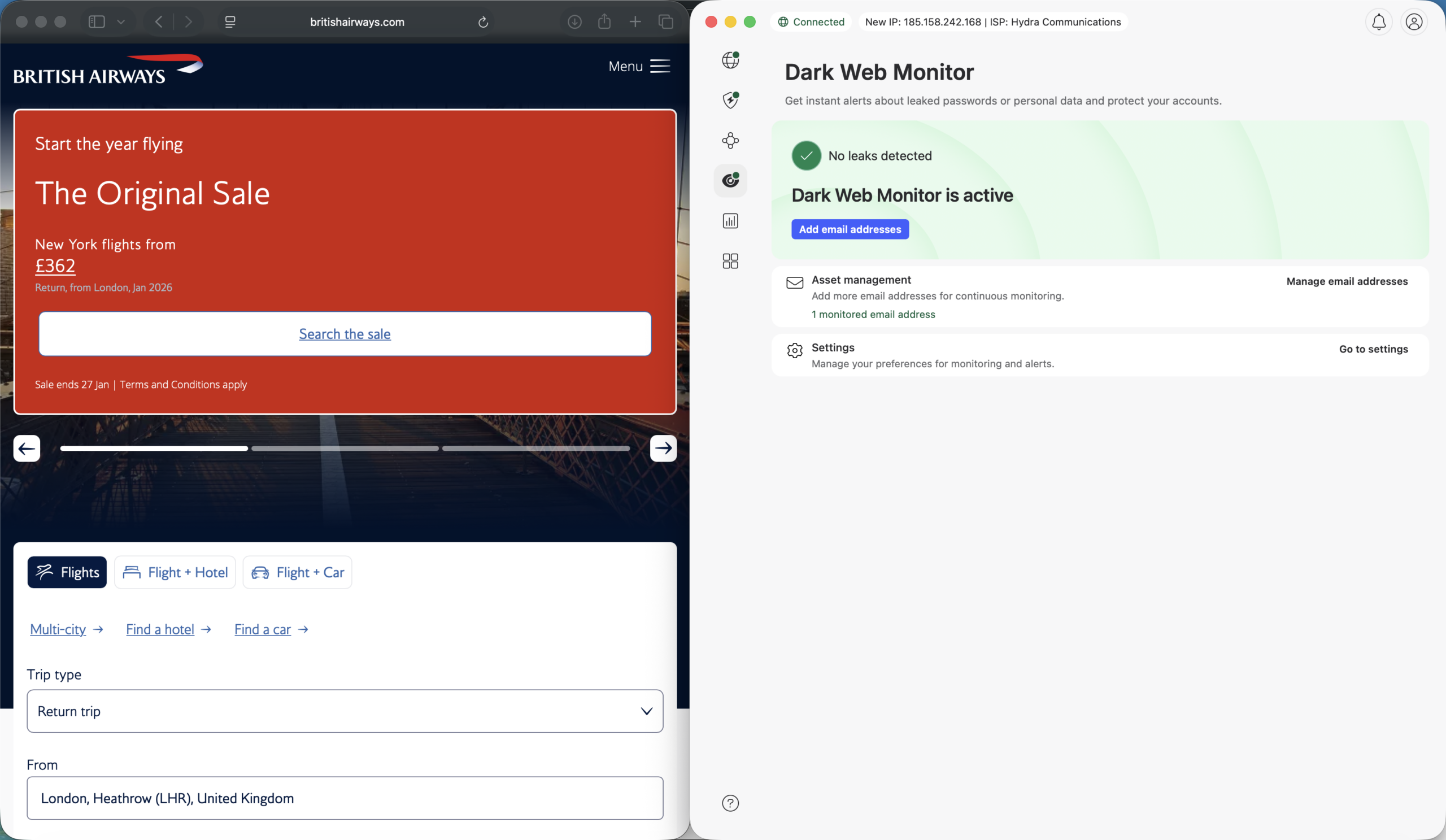Open the Safari reader page icon
Viewport: 1446px width, 840px height.
tap(230, 22)
